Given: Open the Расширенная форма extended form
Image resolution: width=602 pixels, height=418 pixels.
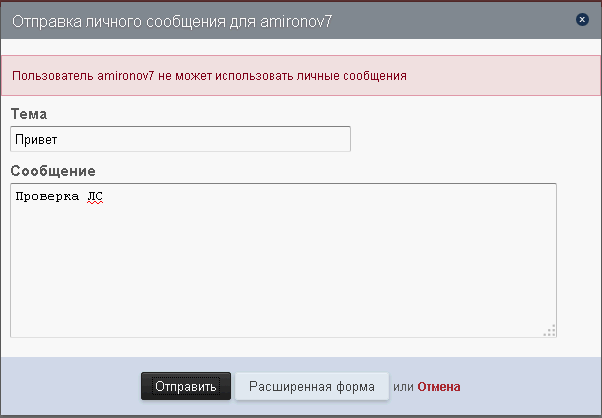Looking at the screenshot, I should click(x=312, y=386).
